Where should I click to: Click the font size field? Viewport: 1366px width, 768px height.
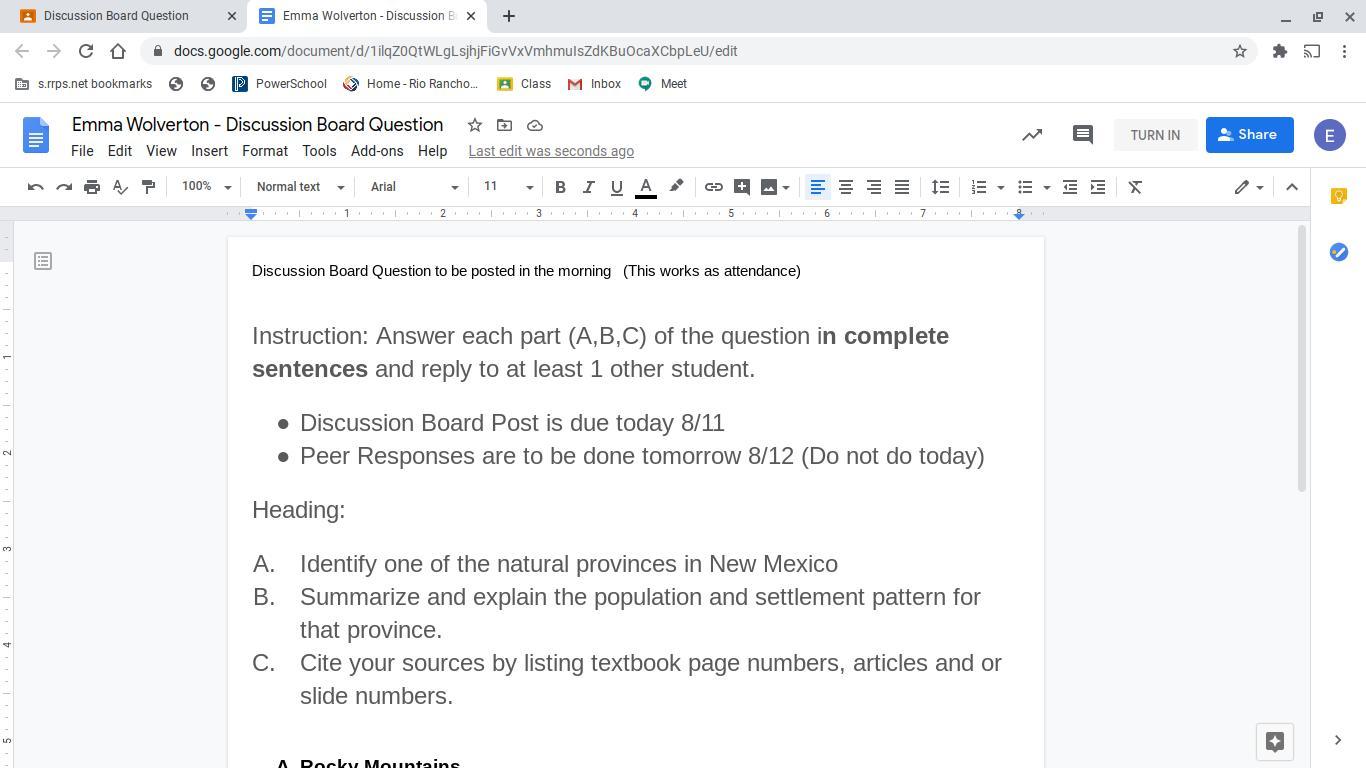[x=497, y=187]
